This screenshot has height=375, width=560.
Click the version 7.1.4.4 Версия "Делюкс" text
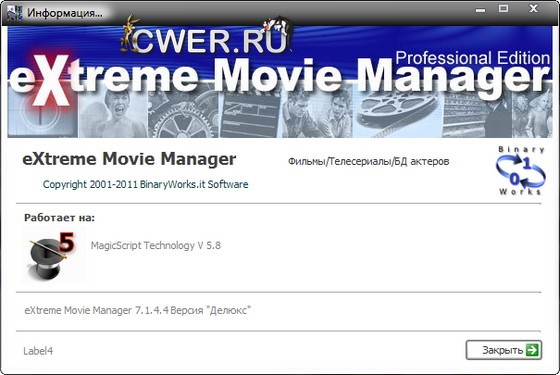pos(138,310)
